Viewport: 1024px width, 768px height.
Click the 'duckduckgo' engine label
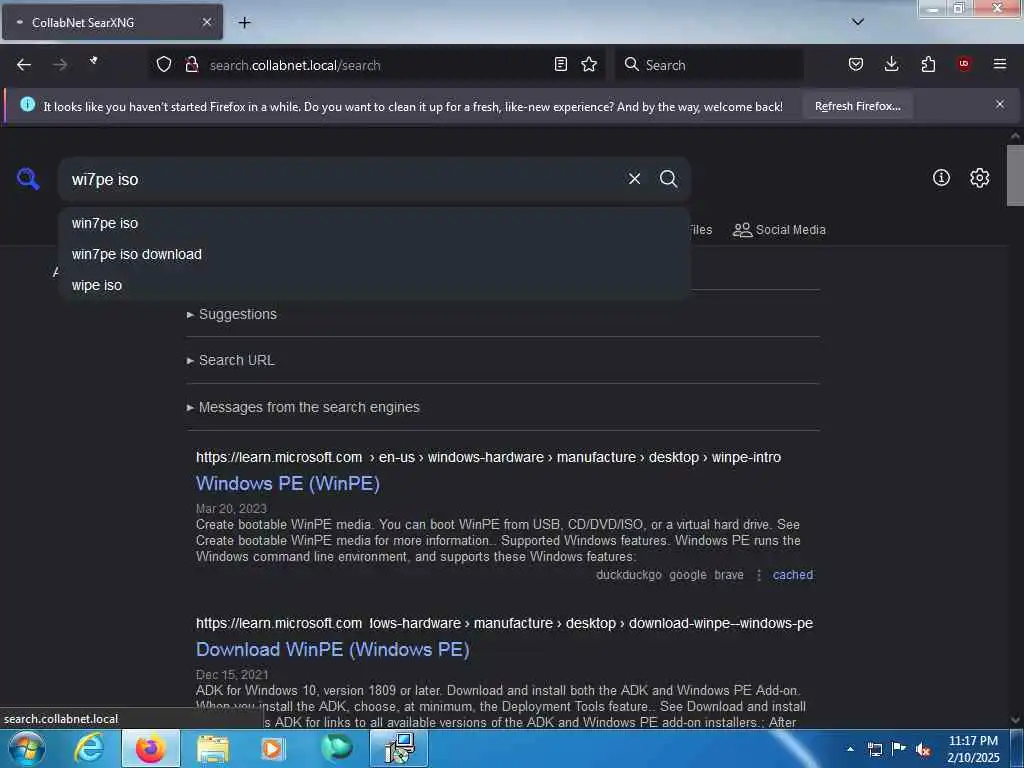[628, 575]
